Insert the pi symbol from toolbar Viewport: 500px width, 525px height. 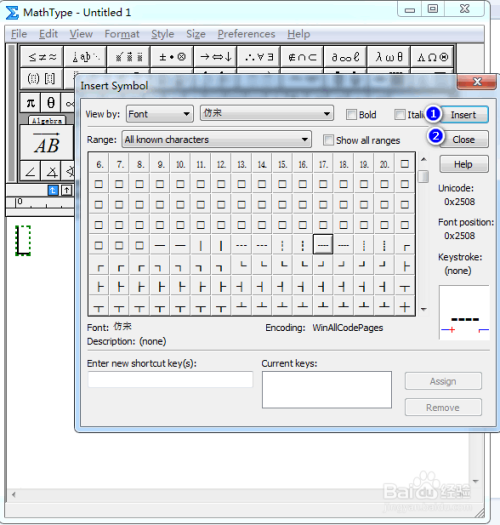click(30, 102)
